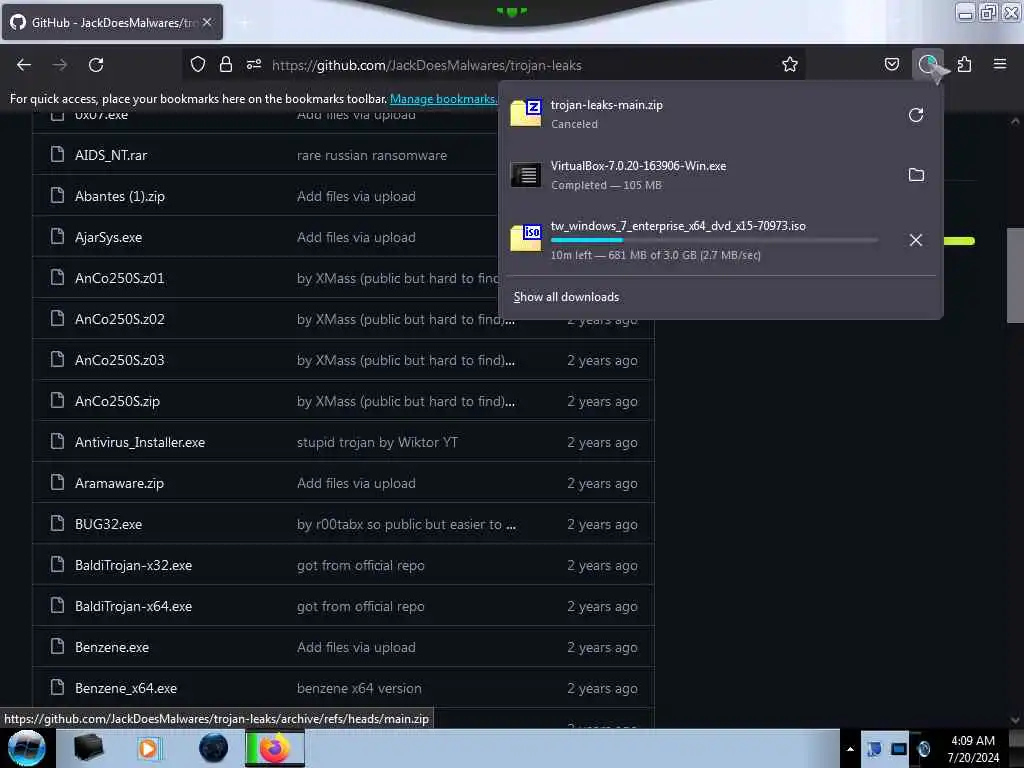Open AIDS_NT.rar file
1024x768 pixels.
point(111,155)
